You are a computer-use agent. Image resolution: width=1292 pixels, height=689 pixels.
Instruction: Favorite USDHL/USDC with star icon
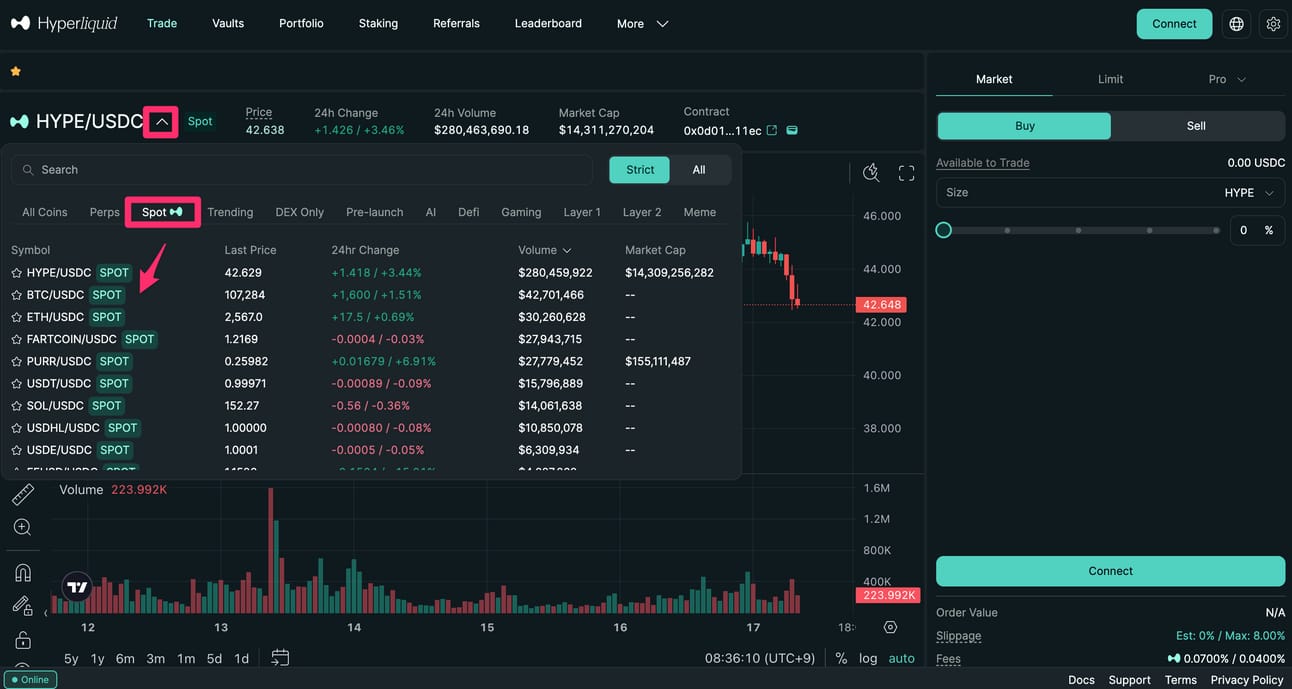(16, 428)
